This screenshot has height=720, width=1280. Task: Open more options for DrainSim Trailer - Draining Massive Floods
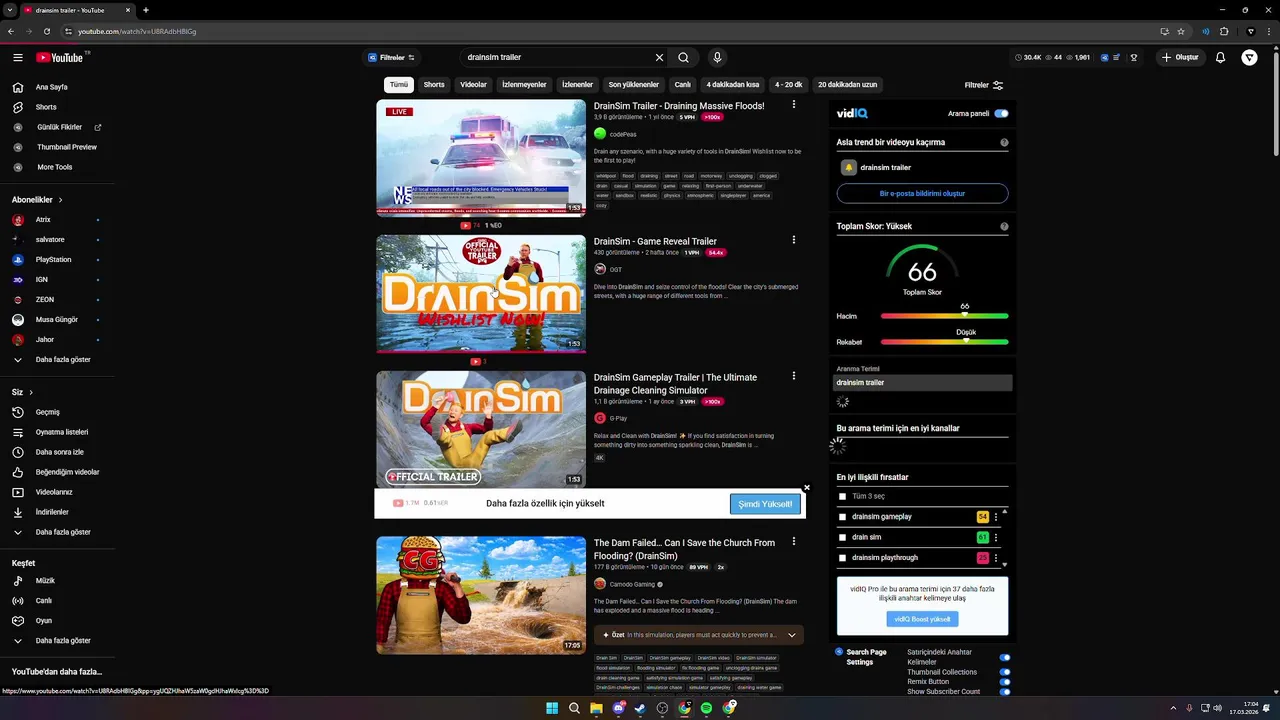tap(794, 104)
